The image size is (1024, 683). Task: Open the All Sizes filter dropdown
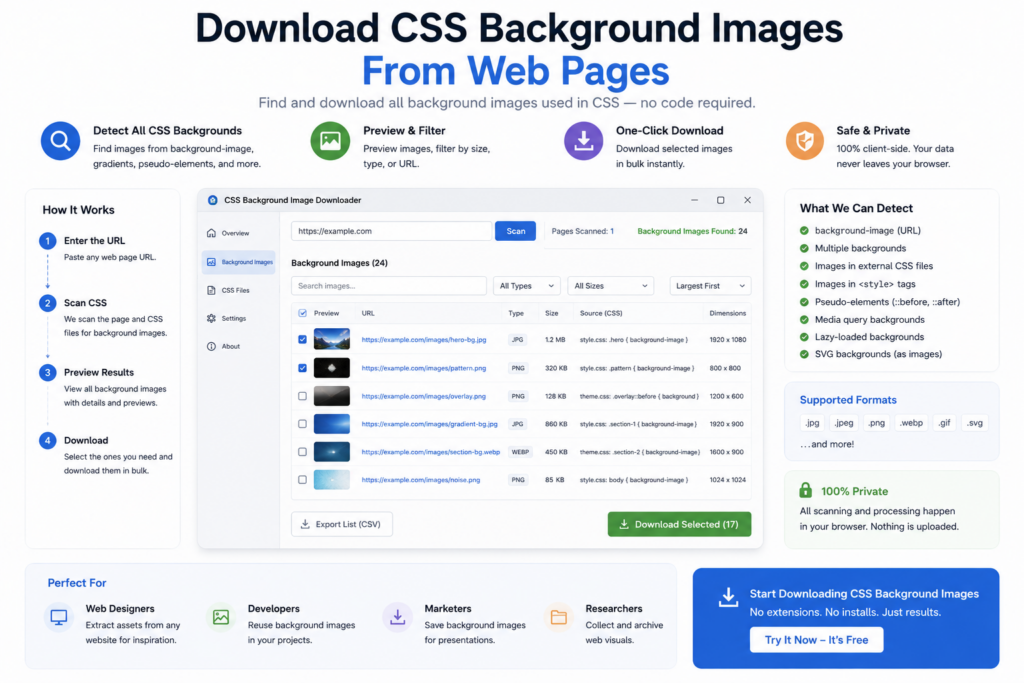(x=611, y=286)
